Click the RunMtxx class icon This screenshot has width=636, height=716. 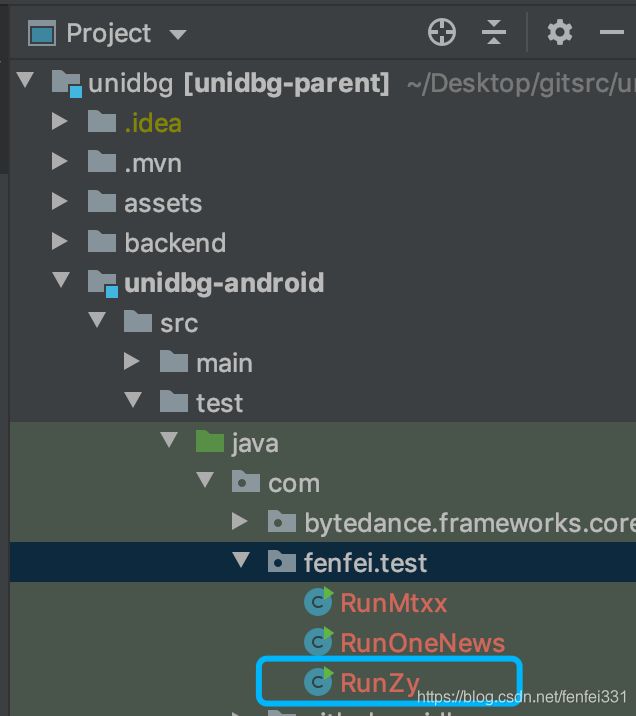point(319,601)
